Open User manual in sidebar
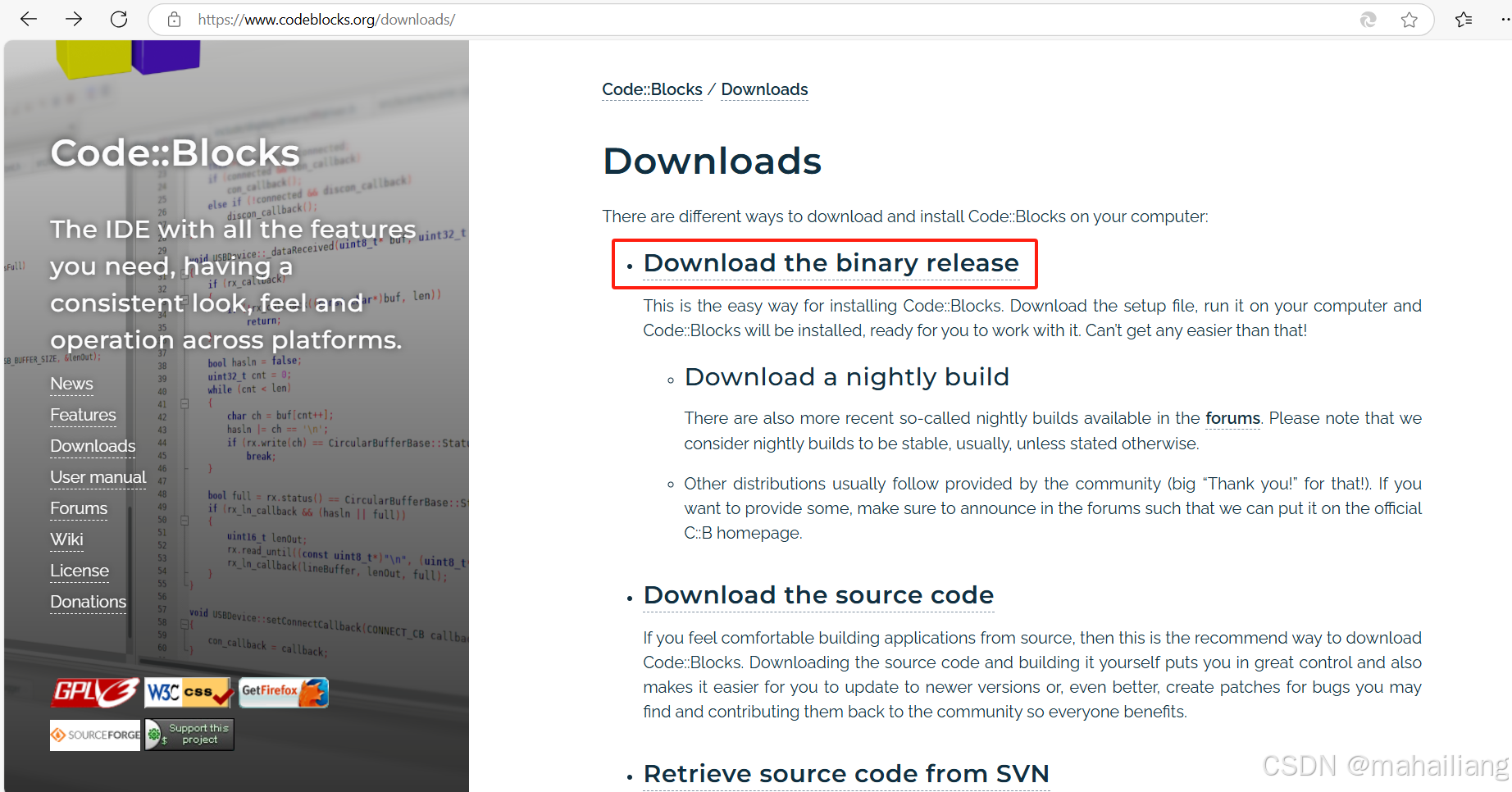Viewport: 1512px width, 792px height. [x=98, y=477]
